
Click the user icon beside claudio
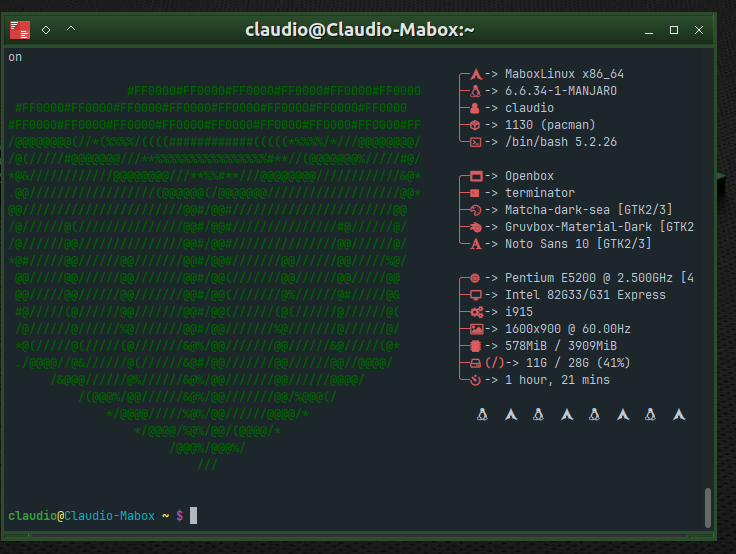coord(476,108)
